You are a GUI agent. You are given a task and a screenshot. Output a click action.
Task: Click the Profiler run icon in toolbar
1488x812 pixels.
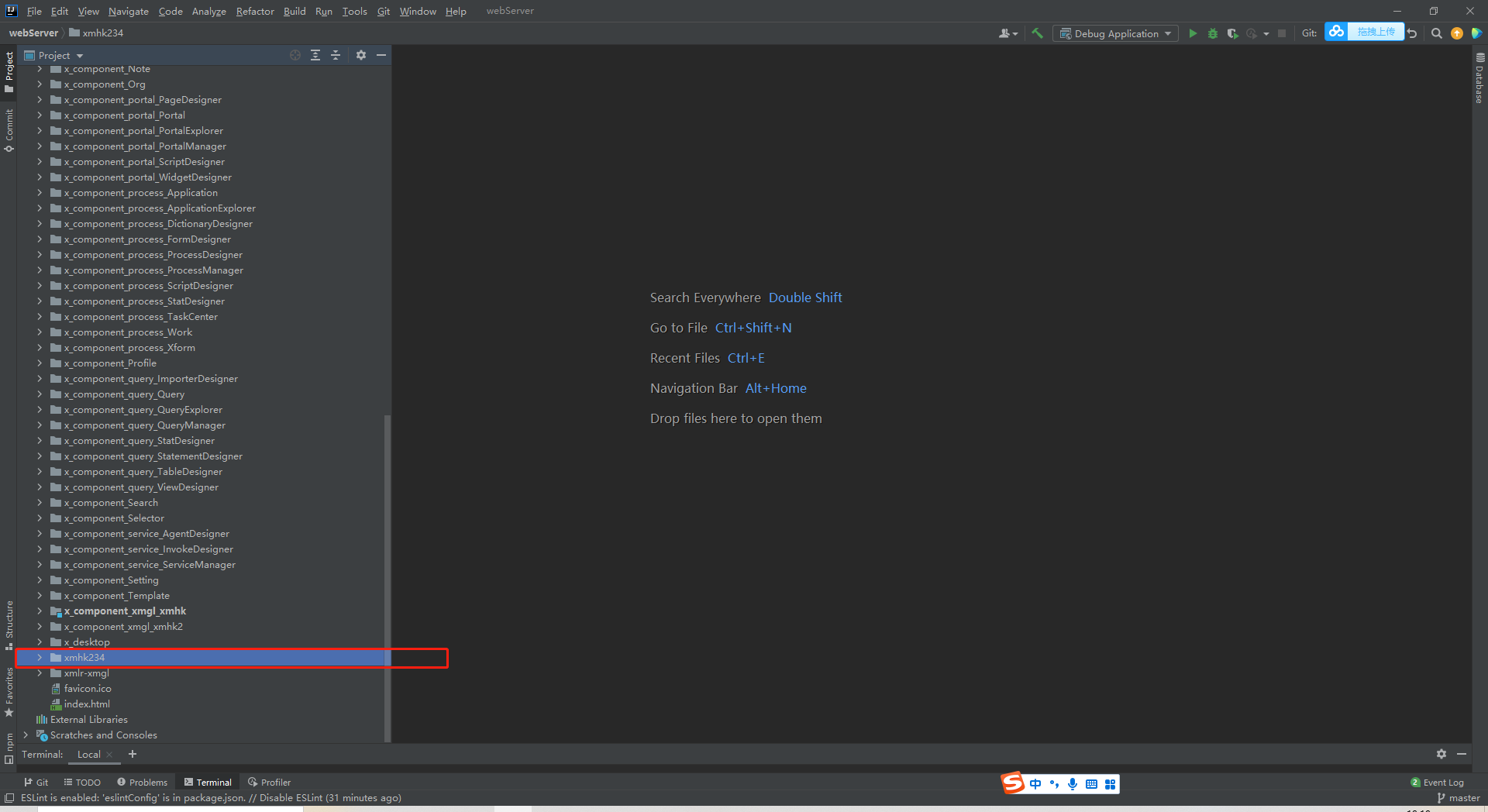pos(1251,33)
